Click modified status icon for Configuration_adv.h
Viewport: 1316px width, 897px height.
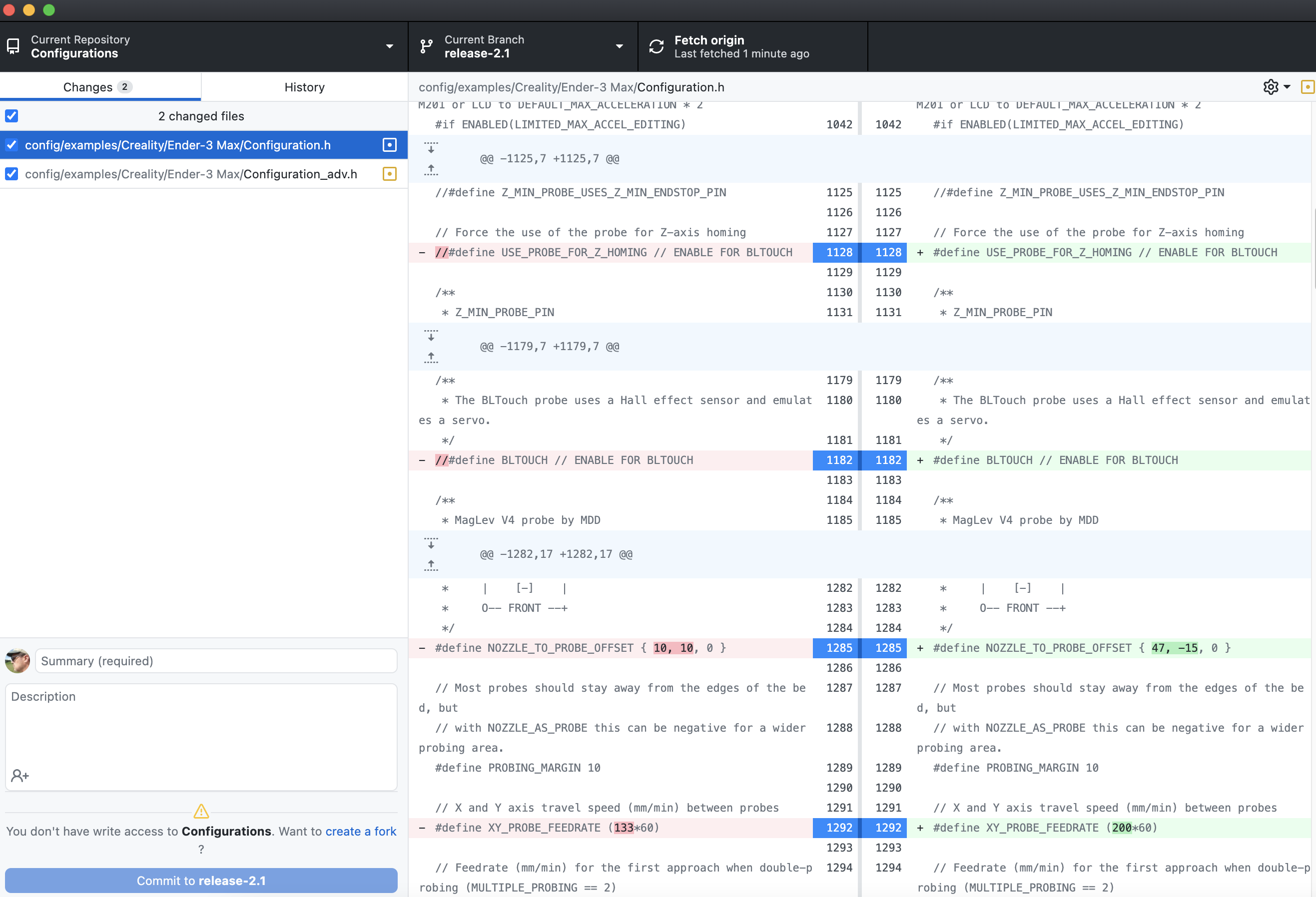click(x=390, y=174)
